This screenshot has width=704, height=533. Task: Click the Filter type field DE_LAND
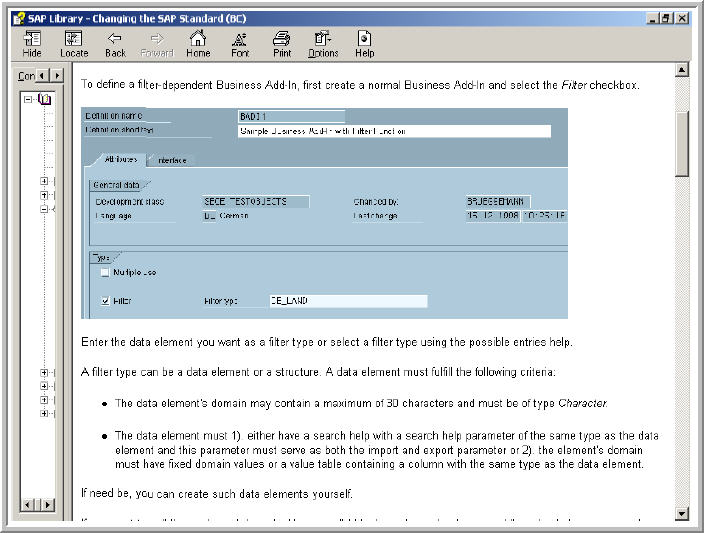tap(348, 301)
